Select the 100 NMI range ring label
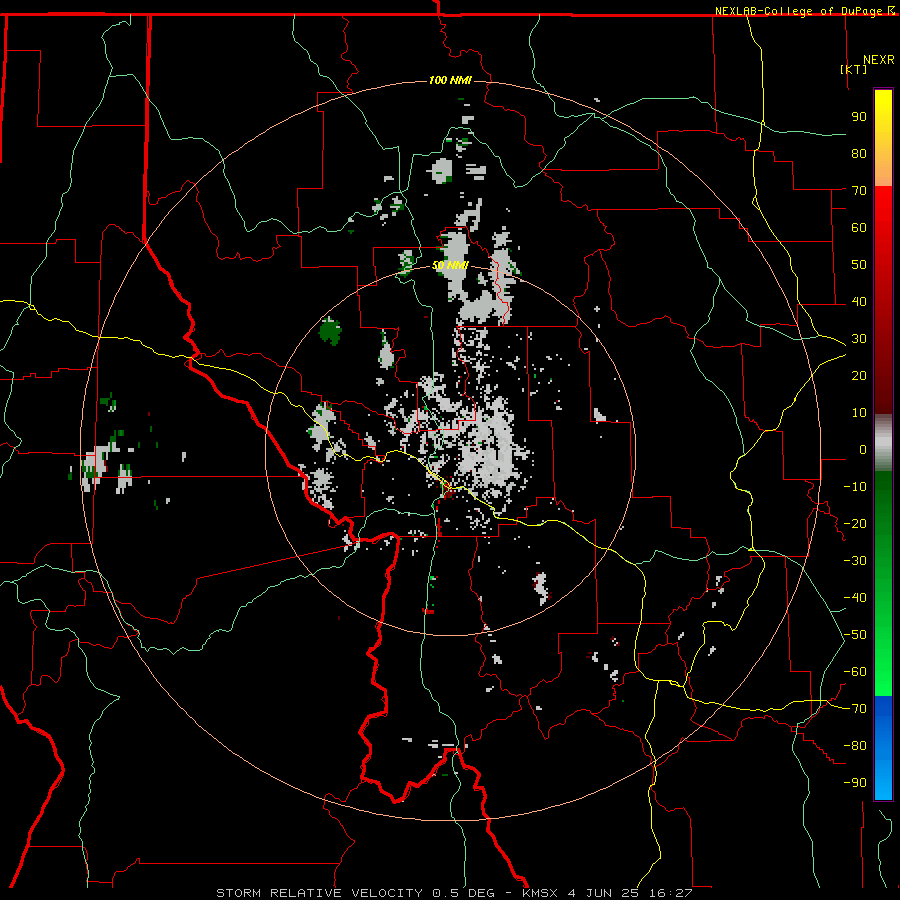This screenshot has width=900, height=900. [450, 80]
